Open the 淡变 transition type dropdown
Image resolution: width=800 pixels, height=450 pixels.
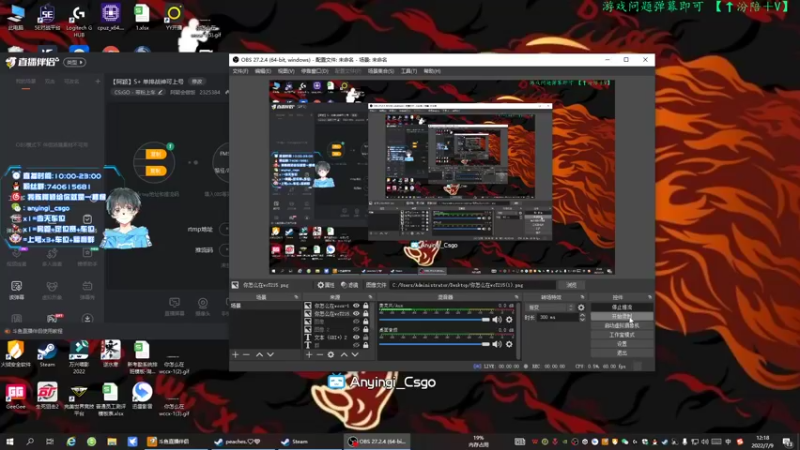pos(550,308)
